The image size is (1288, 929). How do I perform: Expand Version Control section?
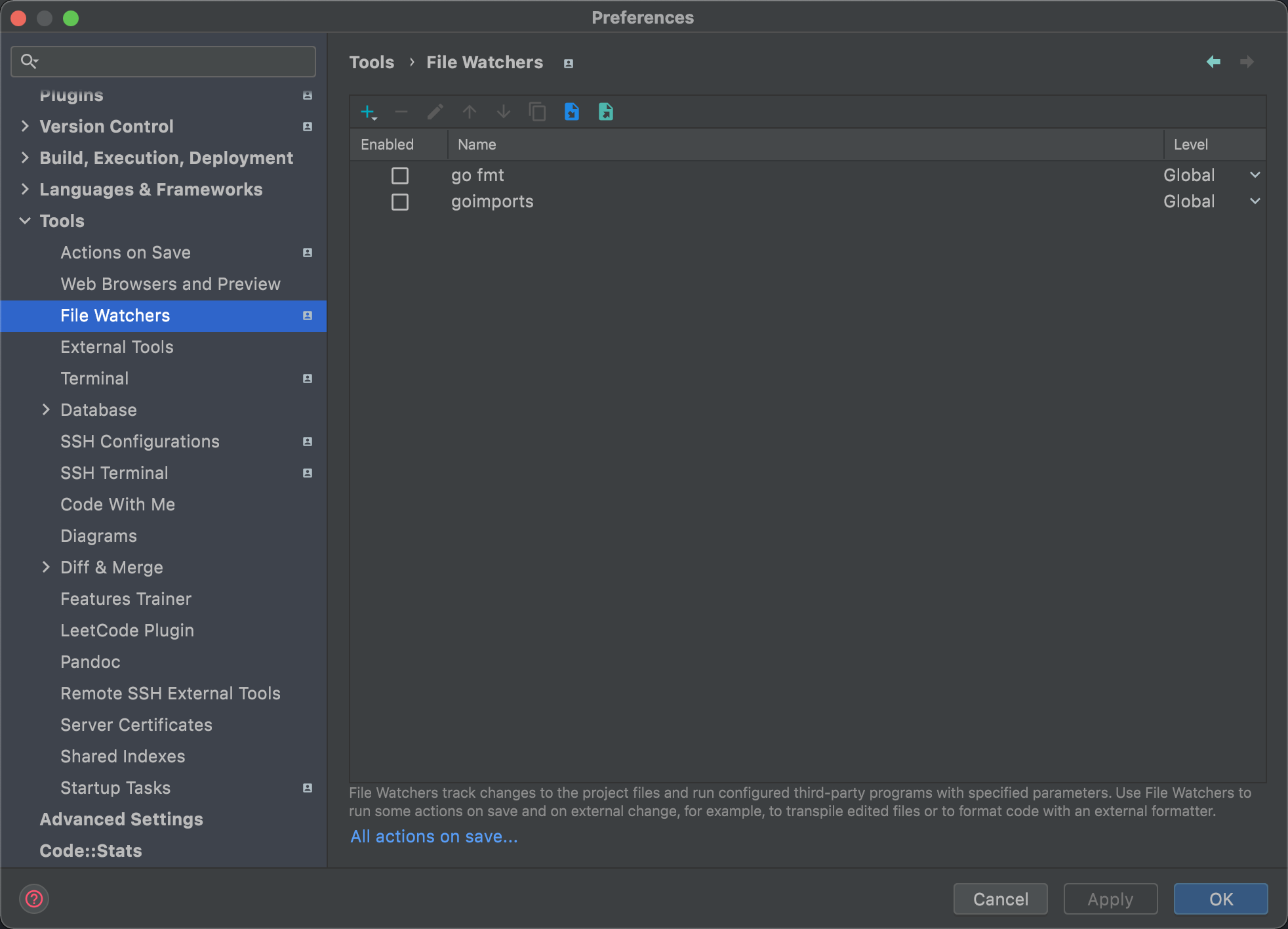pyautogui.click(x=25, y=126)
